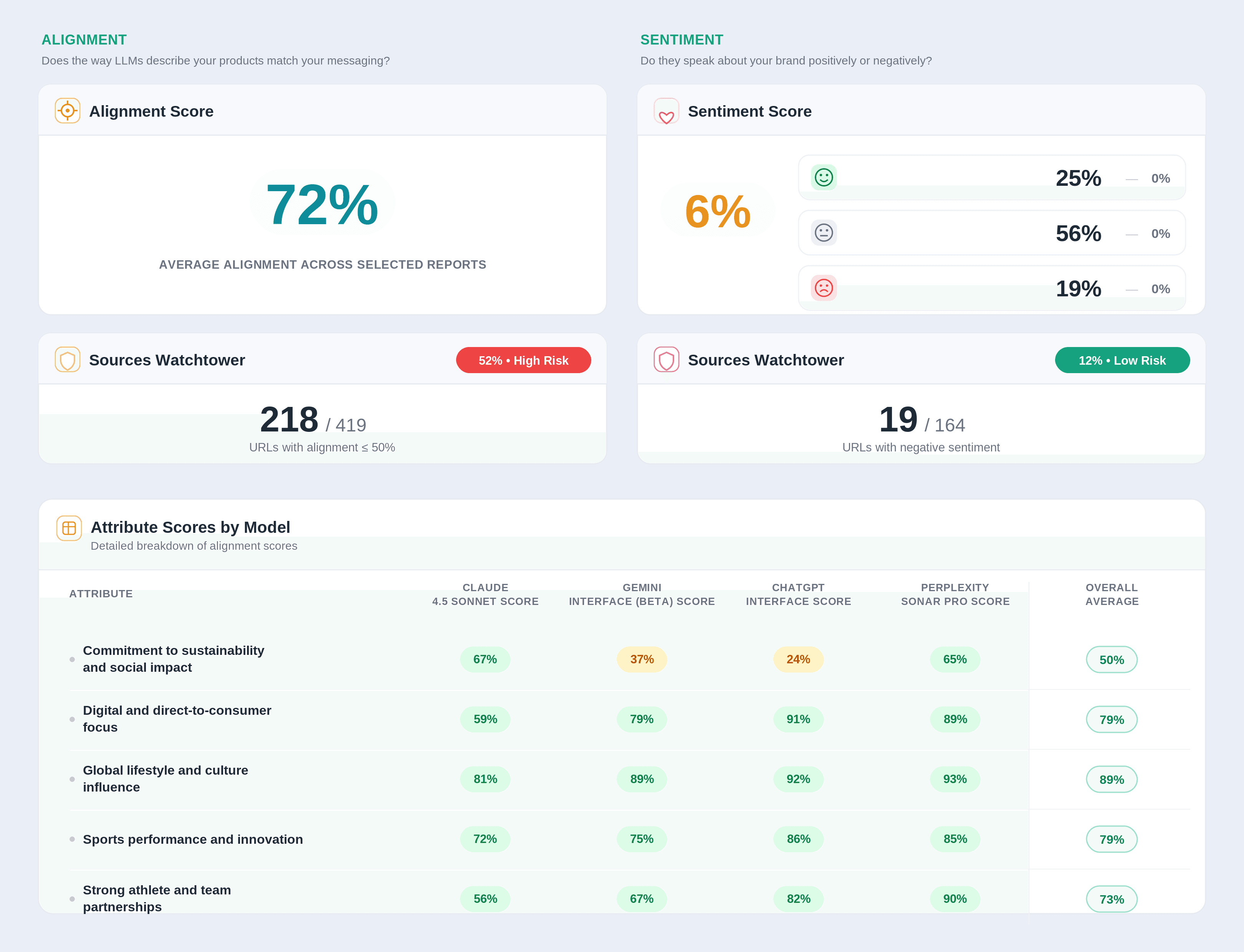The height and width of the screenshot is (952, 1244).
Task: Open the positive sentiment 25% row
Action: (992, 177)
